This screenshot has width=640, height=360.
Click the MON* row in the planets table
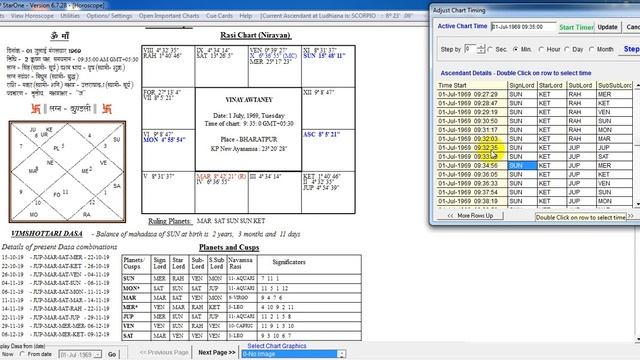coord(241,288)
